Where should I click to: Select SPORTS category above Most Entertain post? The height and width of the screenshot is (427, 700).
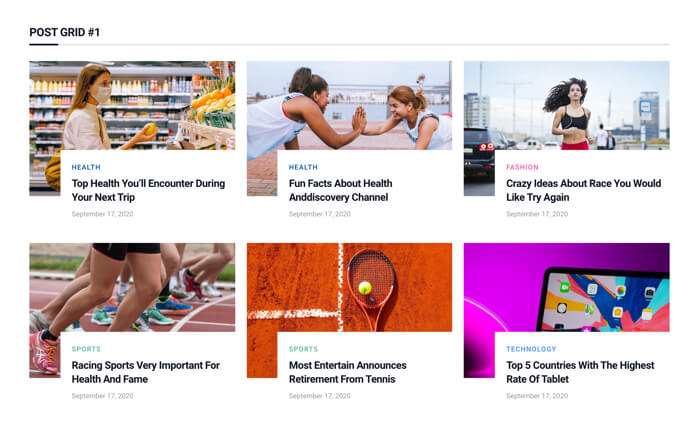click(304, 349)
